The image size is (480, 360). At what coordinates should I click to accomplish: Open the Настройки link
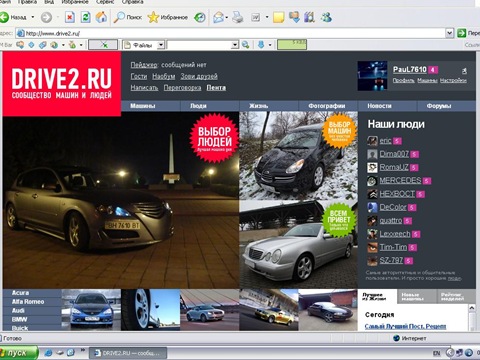[453, 80]
